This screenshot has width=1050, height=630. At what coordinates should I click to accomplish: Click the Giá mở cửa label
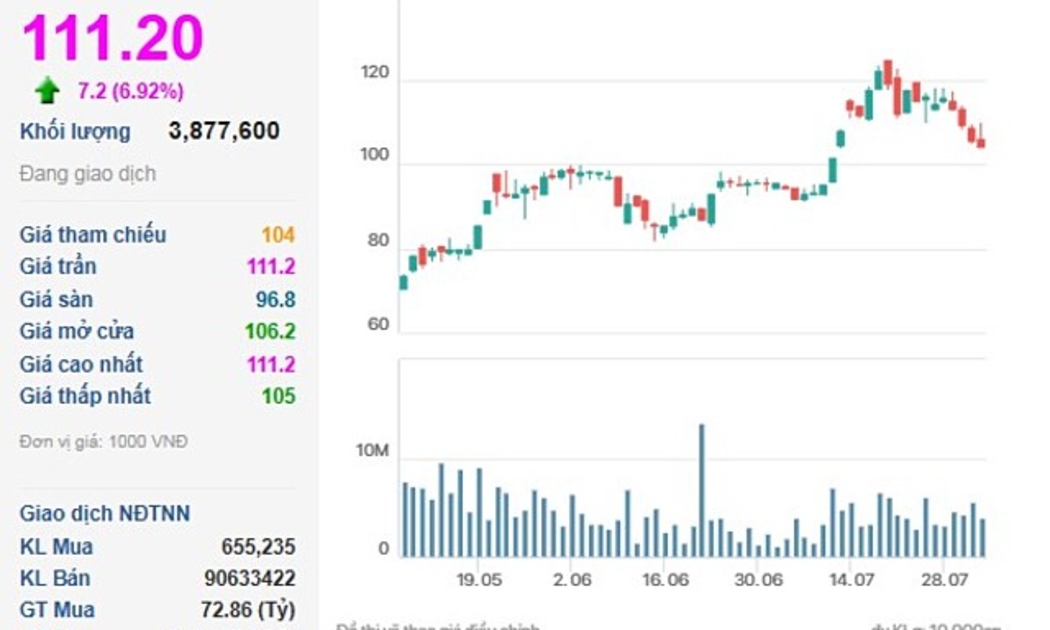77,331
